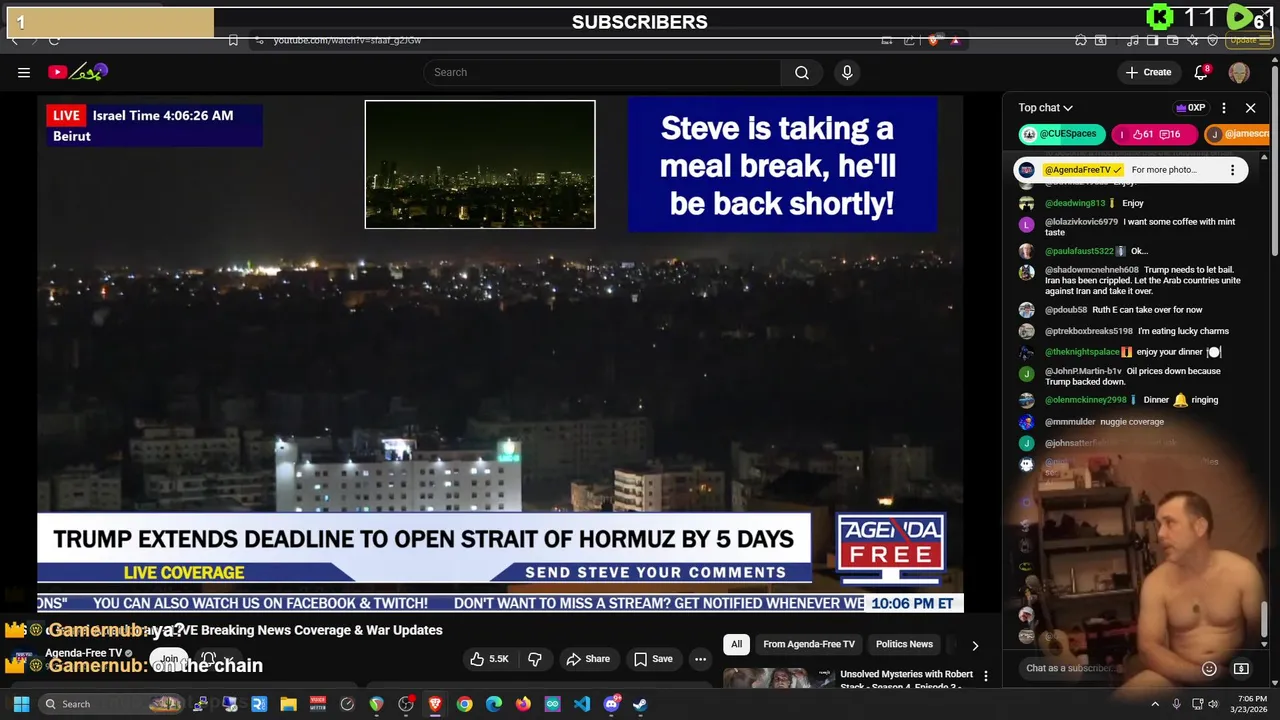
Task: Click username @shadowmcnehneh608 in chat
Action: coord(1092,270)
